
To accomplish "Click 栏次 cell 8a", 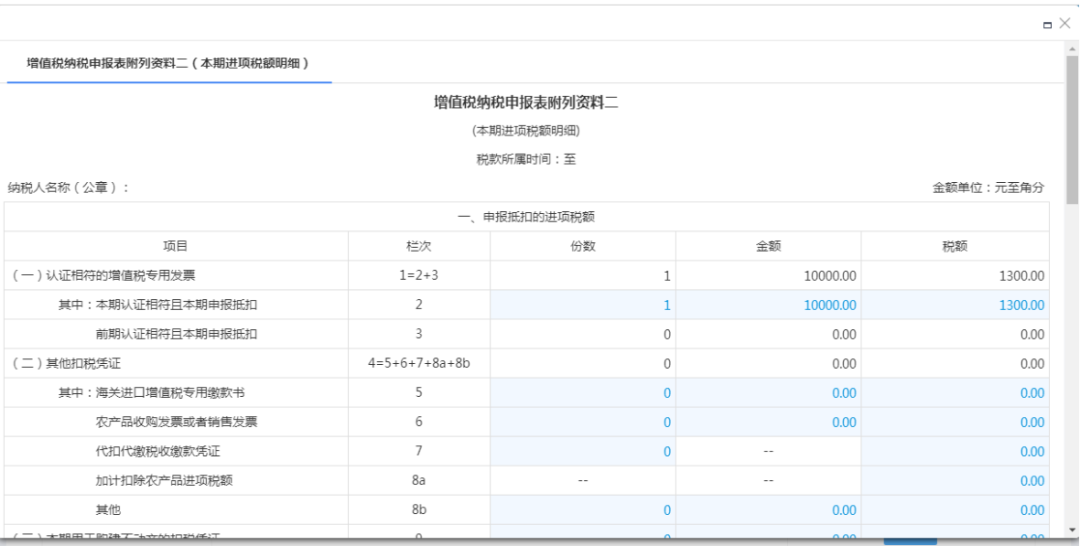I will tap(419, 481).
